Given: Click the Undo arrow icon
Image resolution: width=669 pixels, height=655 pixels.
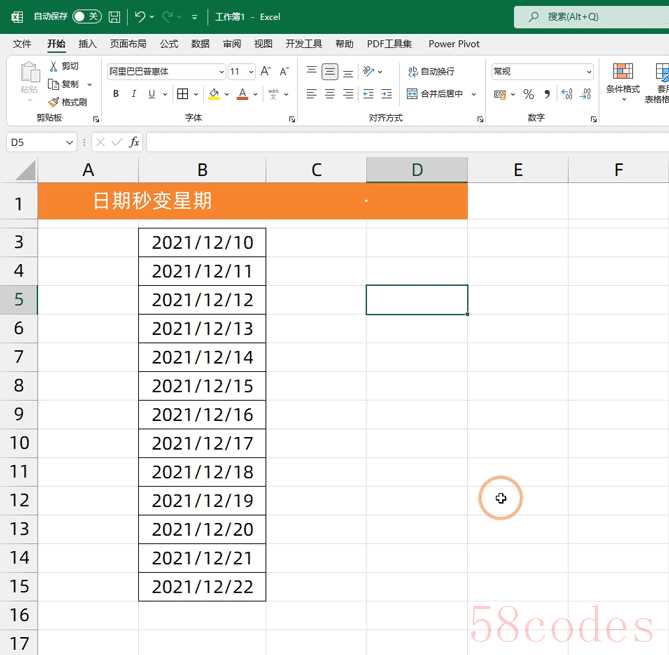Looking at the screenshot, I should pyautogui.click(x=140, y=17).
